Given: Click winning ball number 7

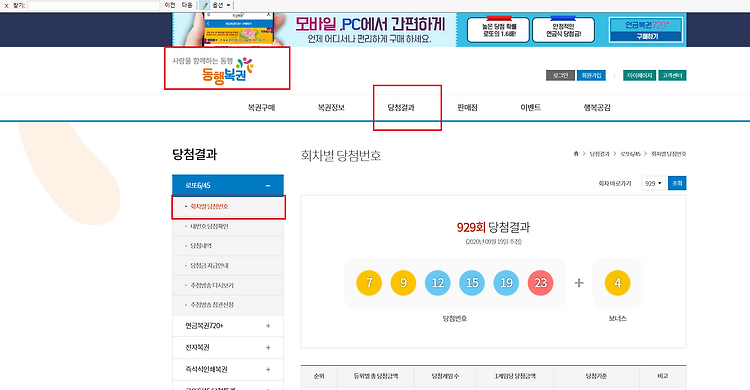Looking at the screenshot, I should (369, 283).
